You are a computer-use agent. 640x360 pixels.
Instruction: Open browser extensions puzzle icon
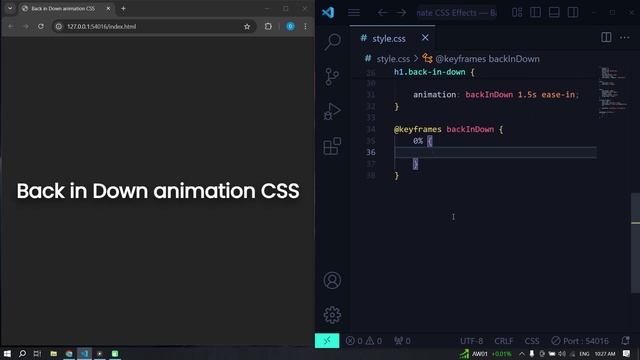click(x=268, y=26)
